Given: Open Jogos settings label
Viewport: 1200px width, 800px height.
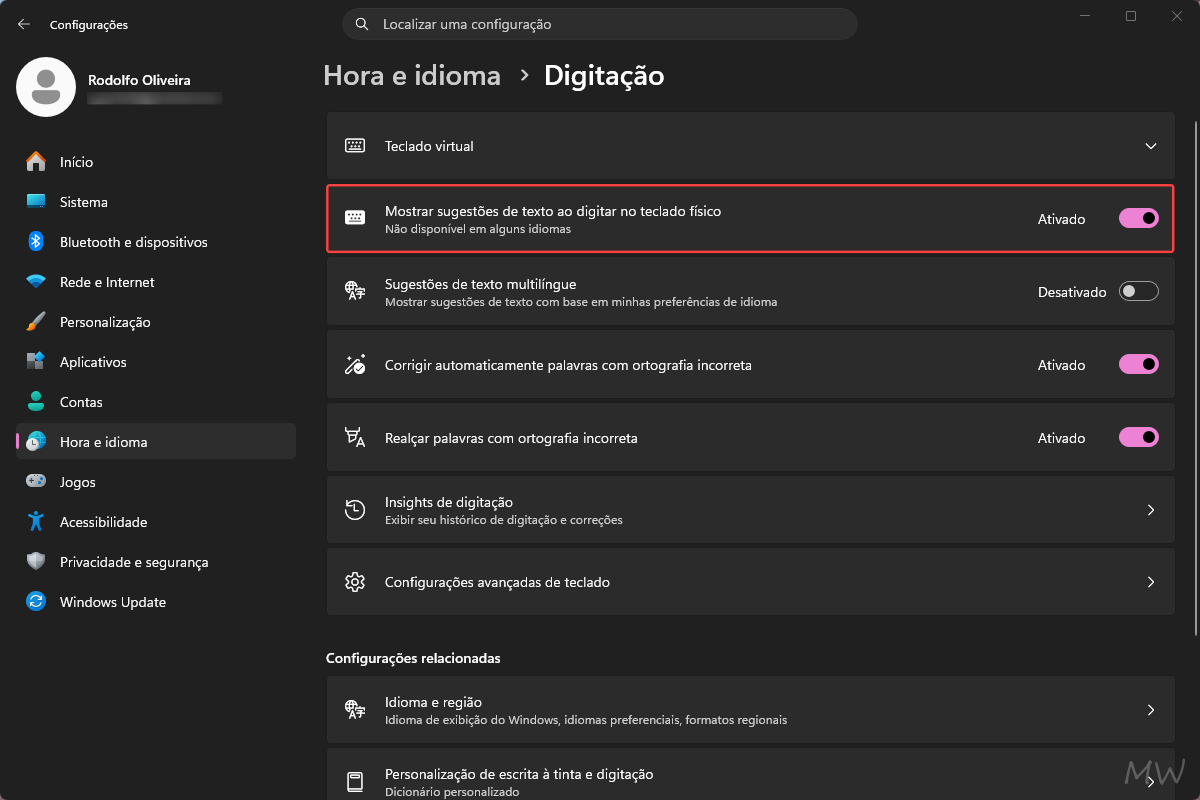Looking at the screenshot, I should (78, 482).
